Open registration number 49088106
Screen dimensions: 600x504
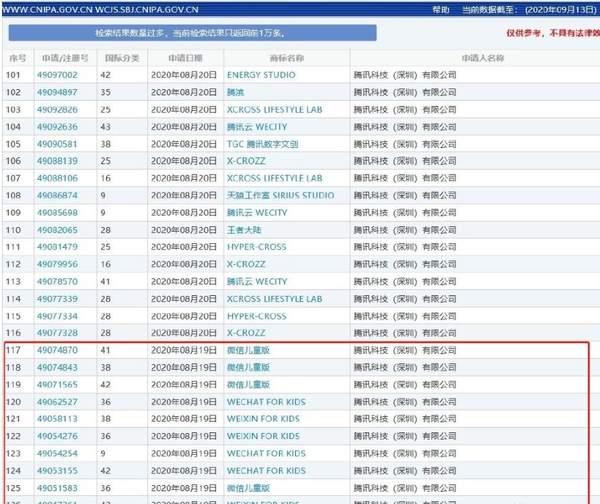coord(57,178)
